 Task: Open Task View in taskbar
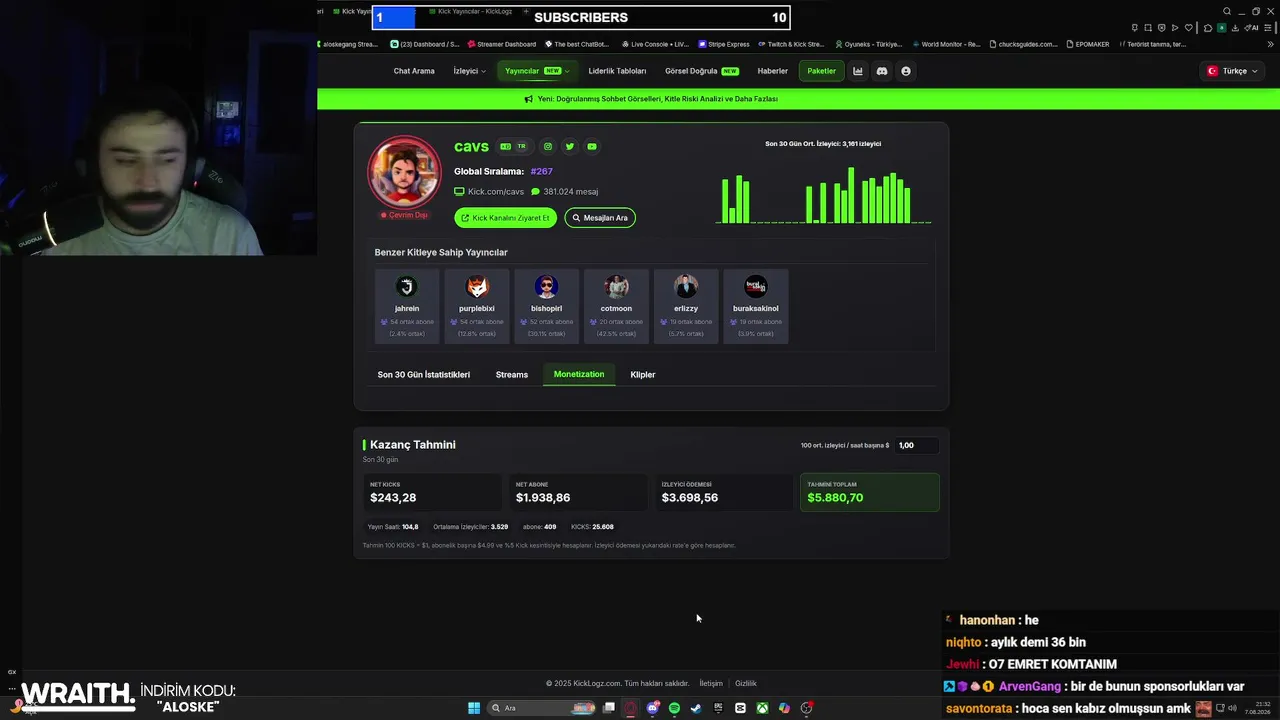[609, 708]
